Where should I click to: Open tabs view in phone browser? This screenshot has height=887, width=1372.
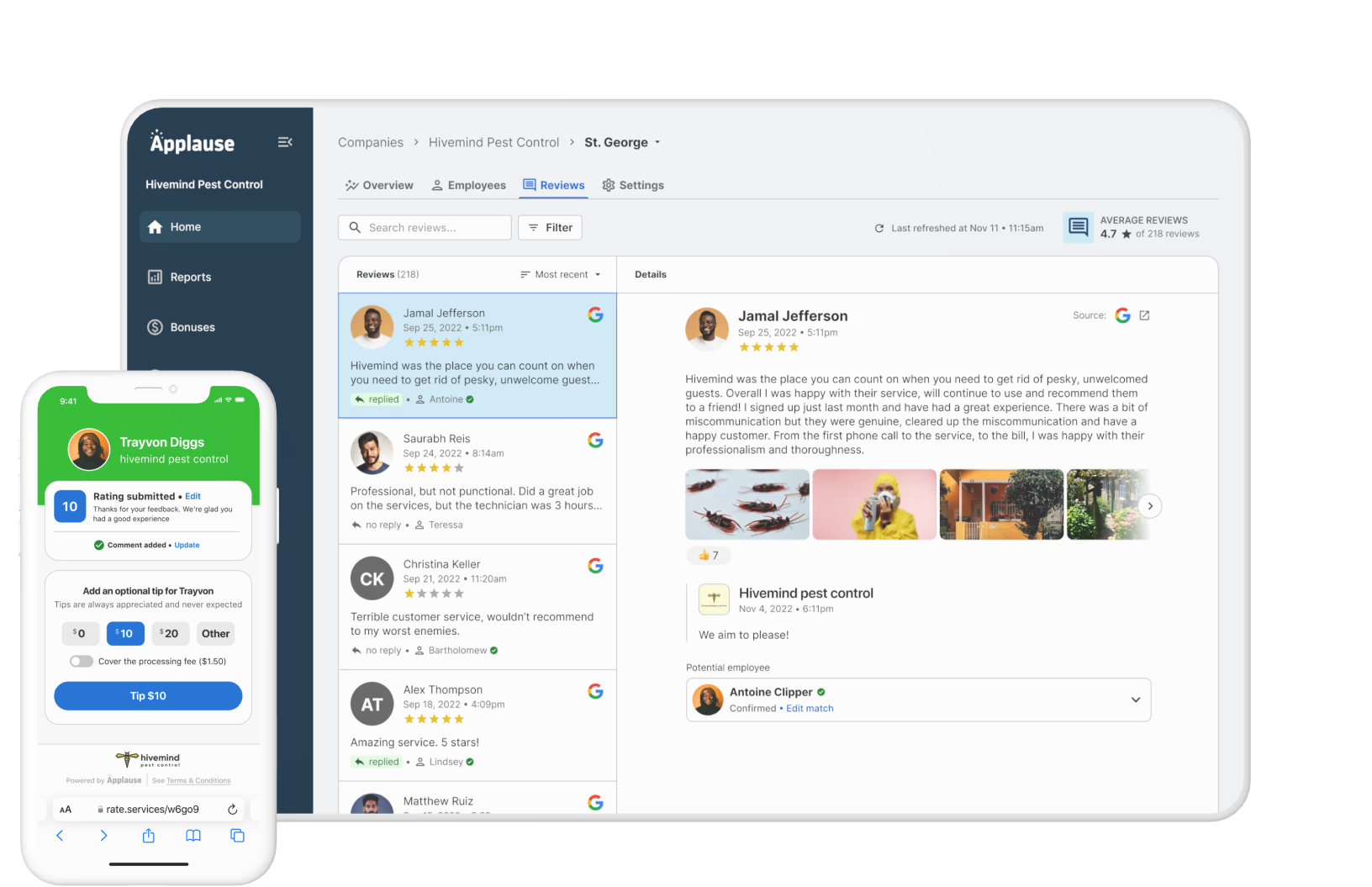[237, 835]
